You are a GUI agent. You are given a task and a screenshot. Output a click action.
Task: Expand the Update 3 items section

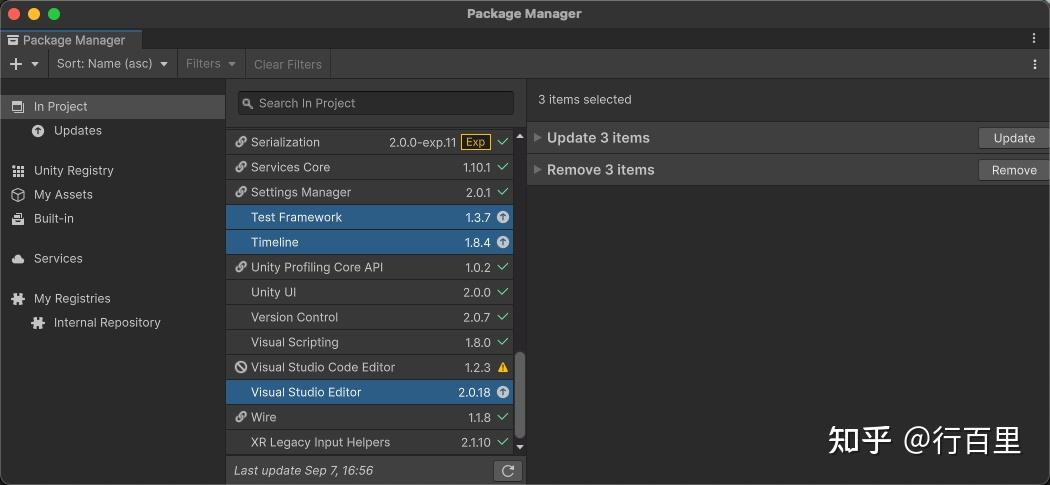click(x=537, y=138)
